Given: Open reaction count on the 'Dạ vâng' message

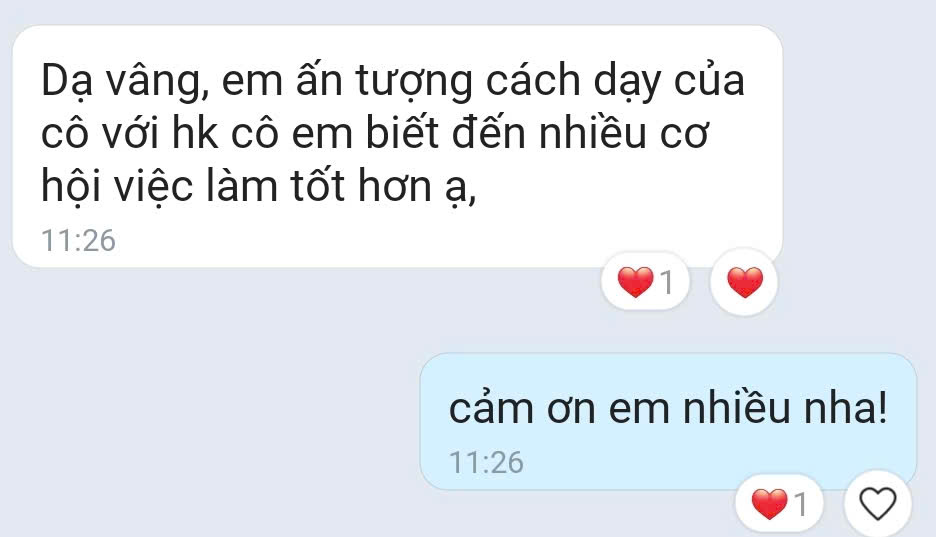Looking at the screenshot, I should (645, 281).
